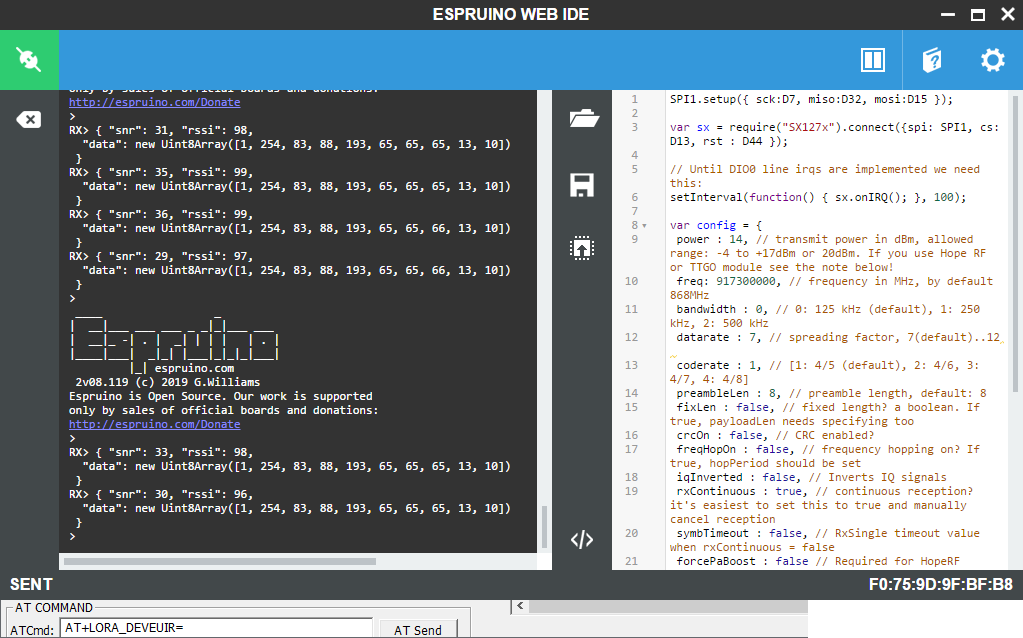Screen dimensions: 1023x638
Task: Click the '2v08.119 (c) 2019 G.Williams' text
Action: tap(168, 382)
